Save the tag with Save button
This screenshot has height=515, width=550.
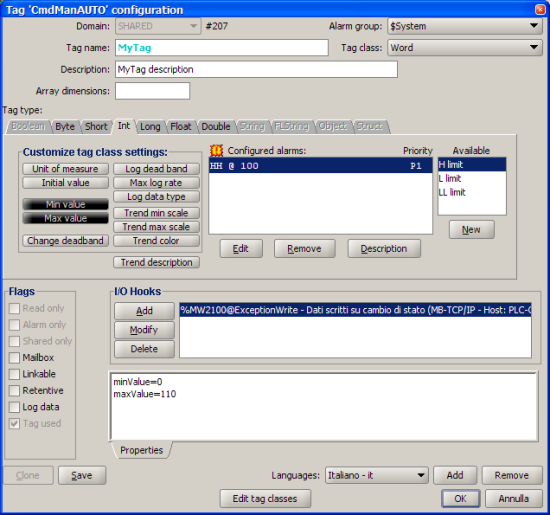coord(82,475)
